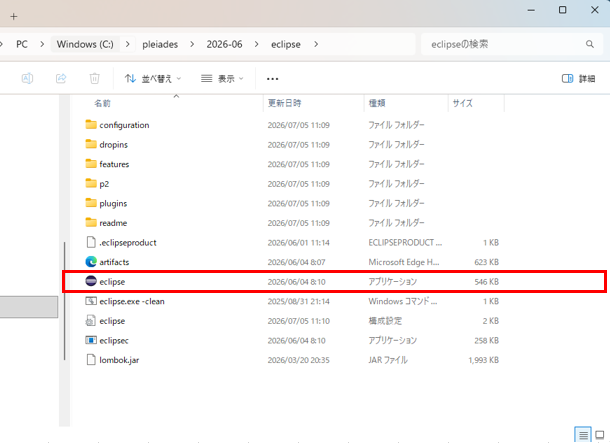The width and height of the screenshot is (610, 443).
Task: Select the eclipse 構成設定 file icon
Action: click(x=91, y=320)
